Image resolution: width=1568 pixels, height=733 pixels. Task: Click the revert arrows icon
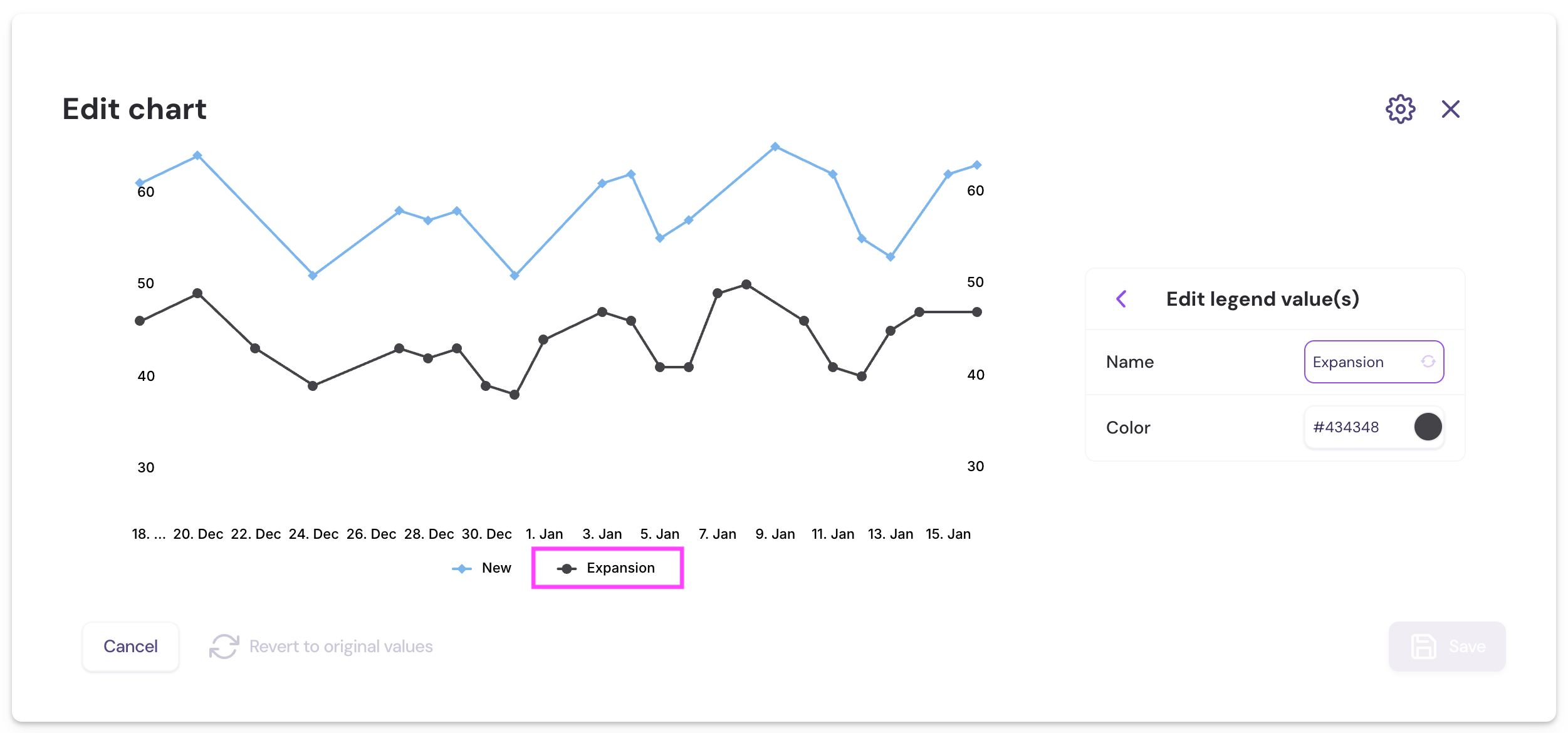pos(224,647)
